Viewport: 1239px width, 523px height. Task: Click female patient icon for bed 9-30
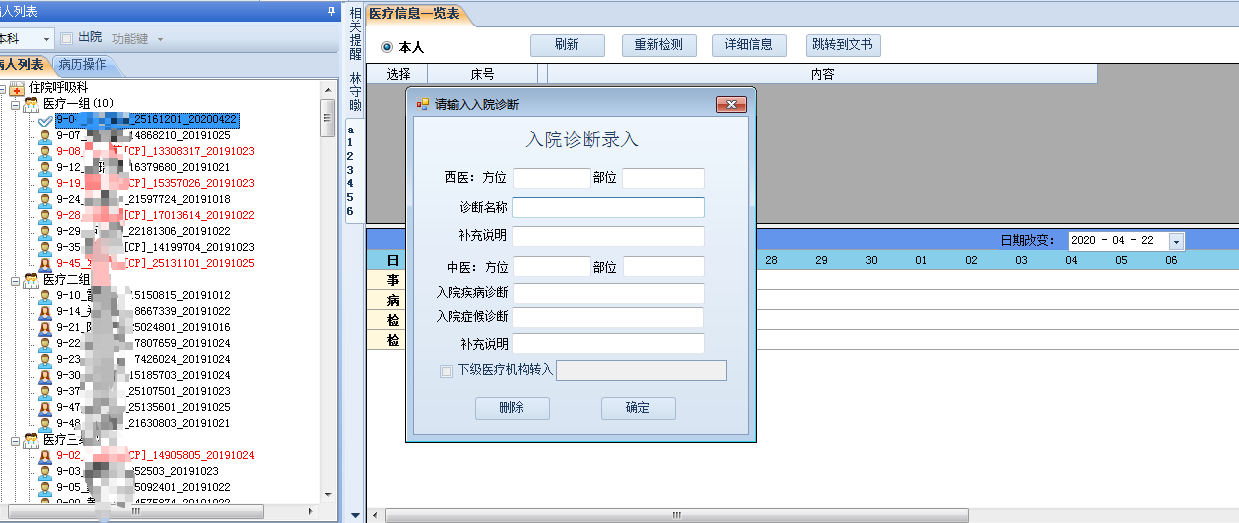[x=45, y=375]
